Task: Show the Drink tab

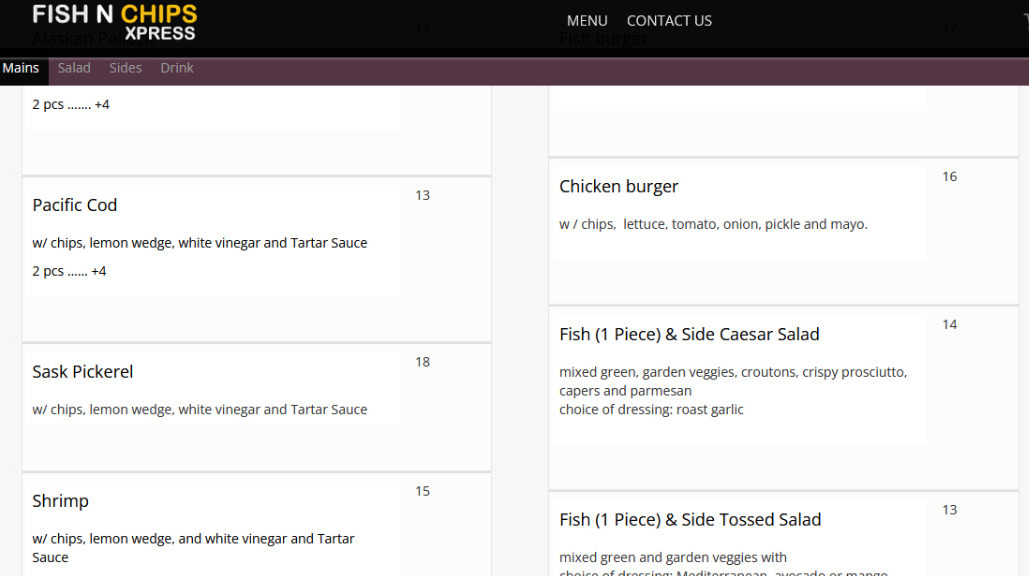Action: 177,68
